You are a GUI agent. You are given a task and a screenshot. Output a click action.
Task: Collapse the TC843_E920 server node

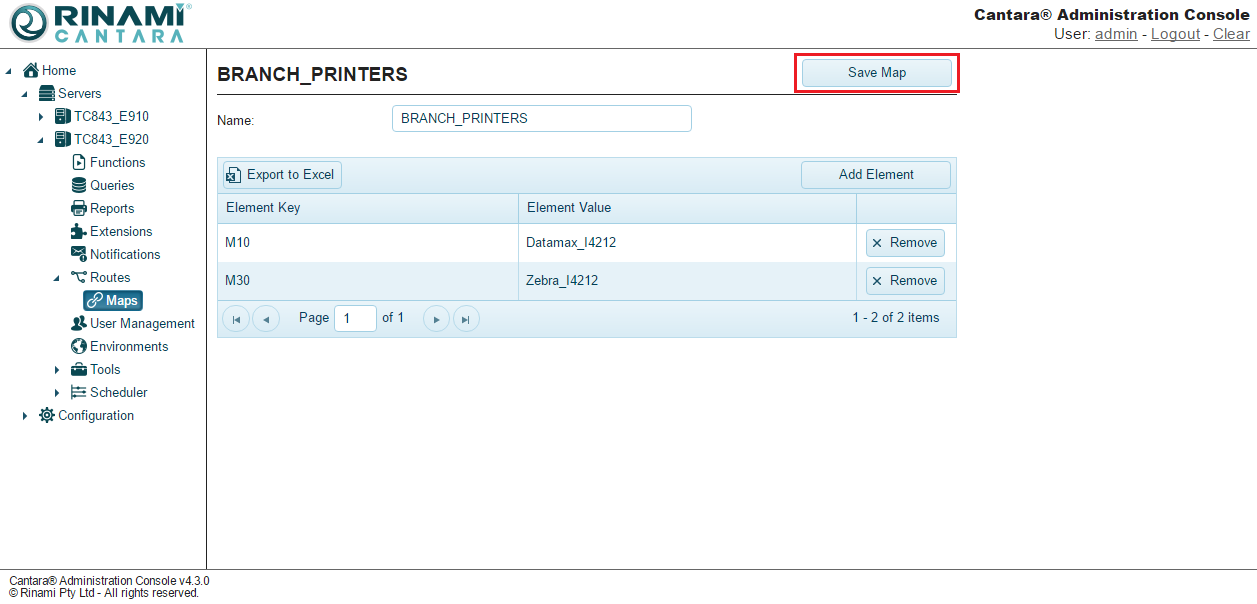click(x=41, y=140)
